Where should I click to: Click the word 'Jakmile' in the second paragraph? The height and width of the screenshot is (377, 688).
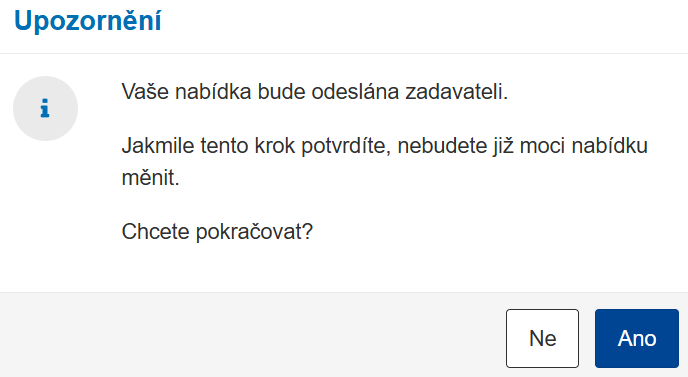[x=158, y=146]
